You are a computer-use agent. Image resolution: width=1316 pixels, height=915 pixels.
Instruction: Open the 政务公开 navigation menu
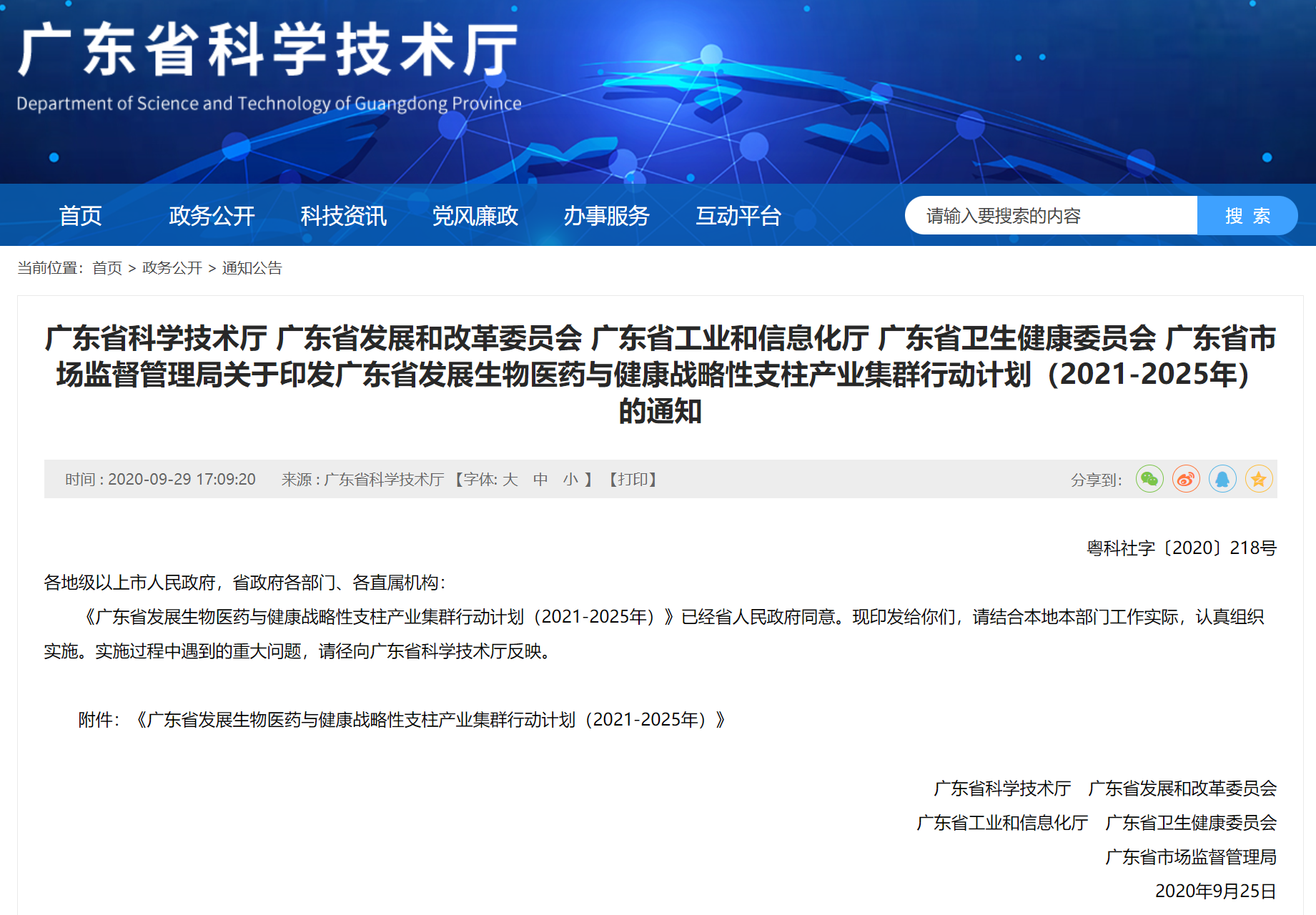[212, 215]
